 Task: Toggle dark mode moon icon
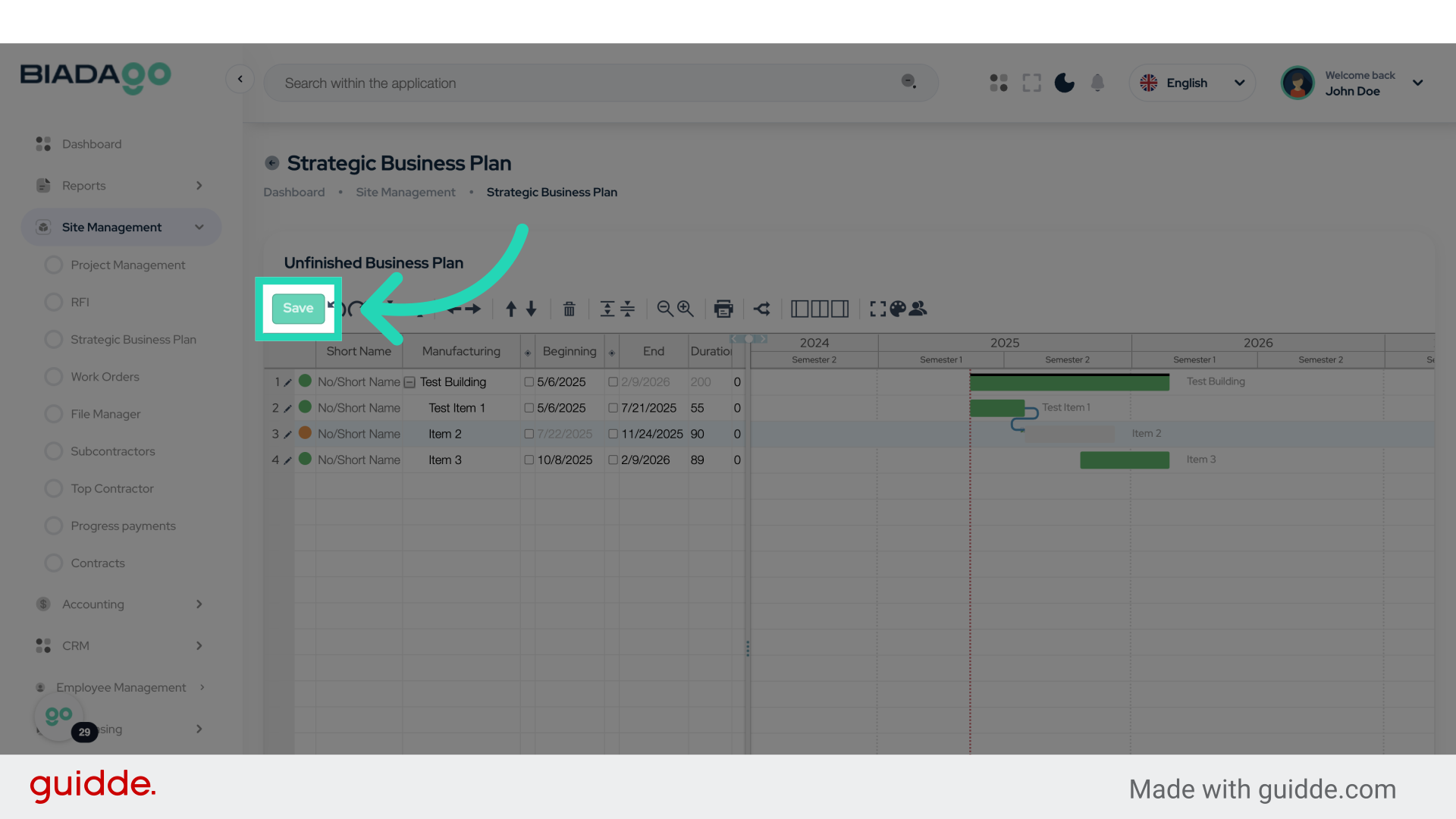(1064, 83)
